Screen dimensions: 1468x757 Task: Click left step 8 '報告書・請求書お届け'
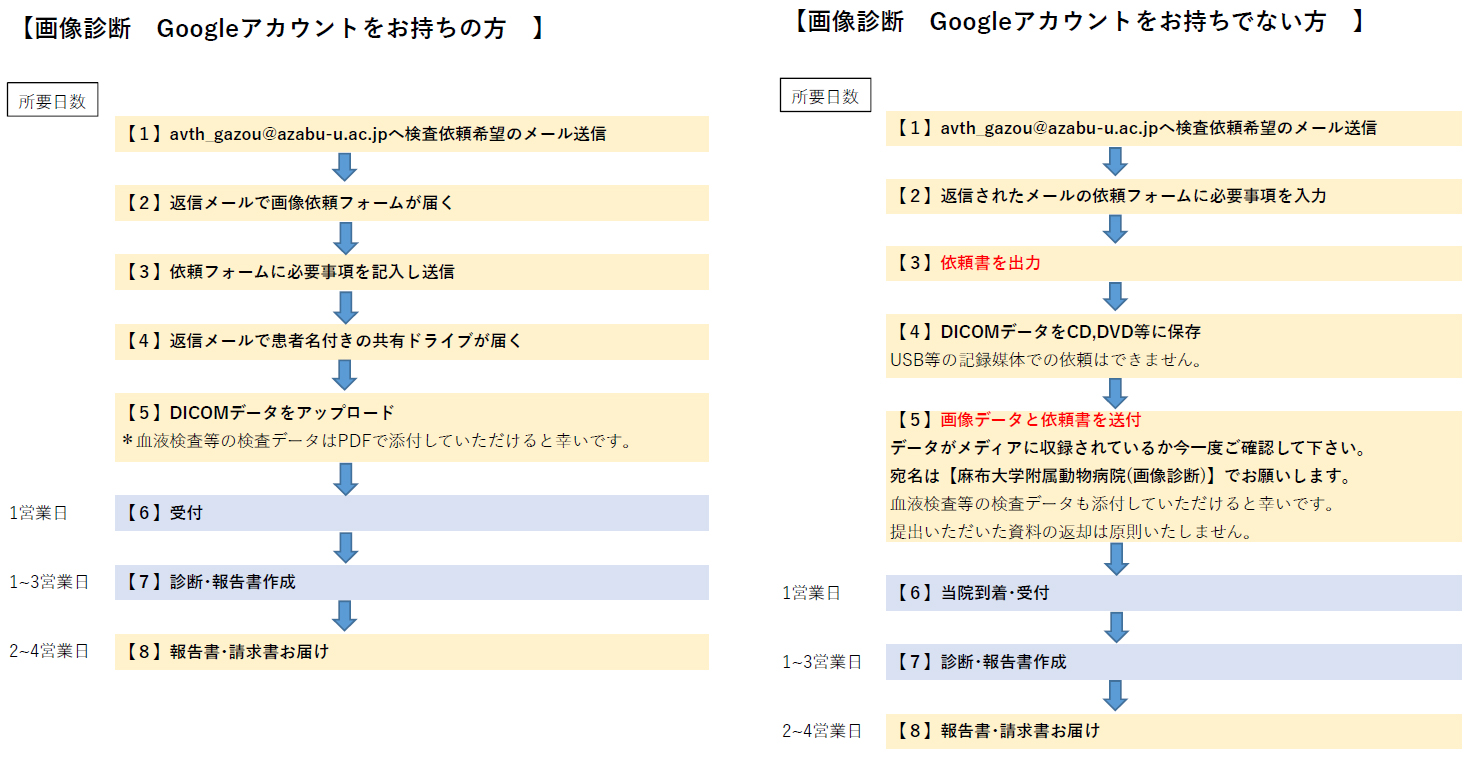tap(412, 652)
